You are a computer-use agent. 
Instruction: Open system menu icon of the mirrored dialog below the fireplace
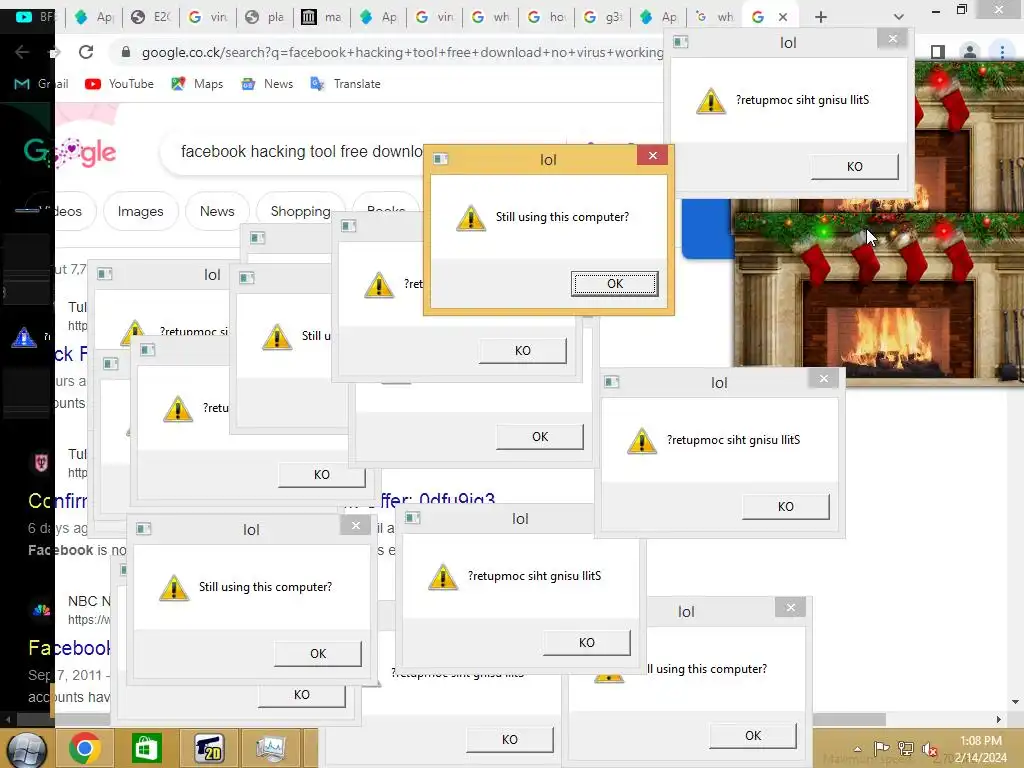coord(611,382)
